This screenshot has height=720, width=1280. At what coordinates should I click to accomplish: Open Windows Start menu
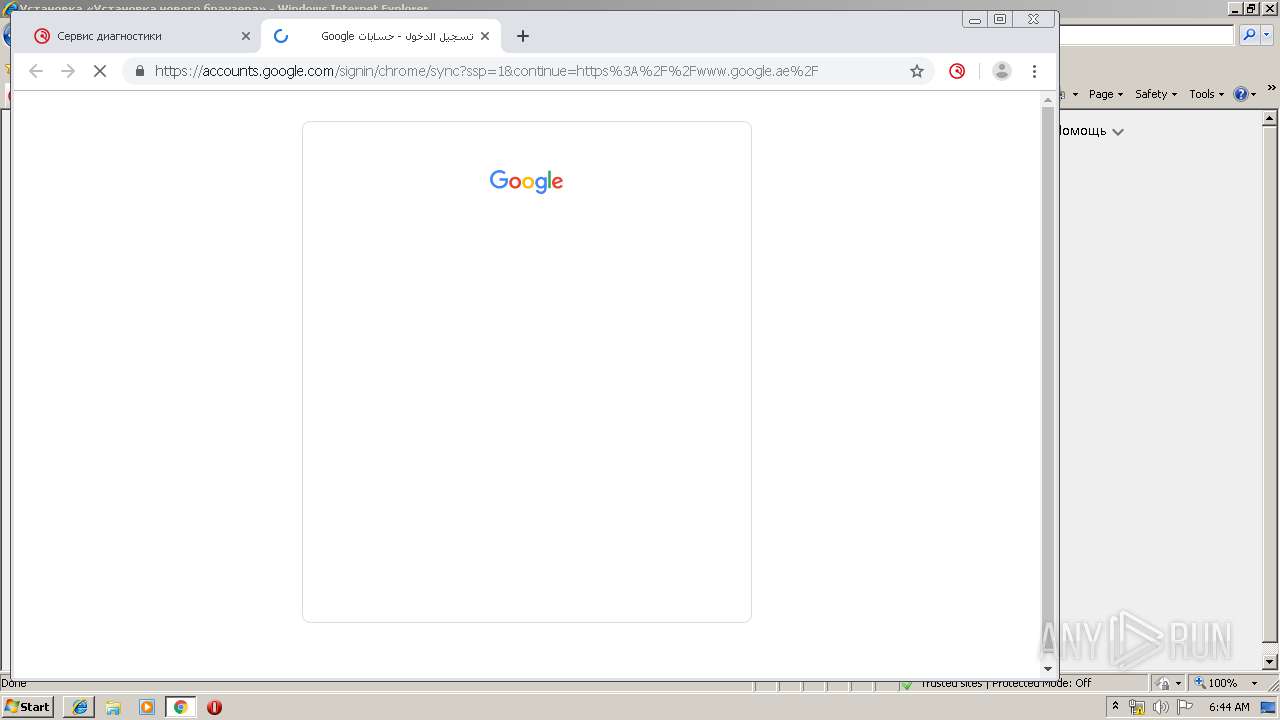point(28,707)
